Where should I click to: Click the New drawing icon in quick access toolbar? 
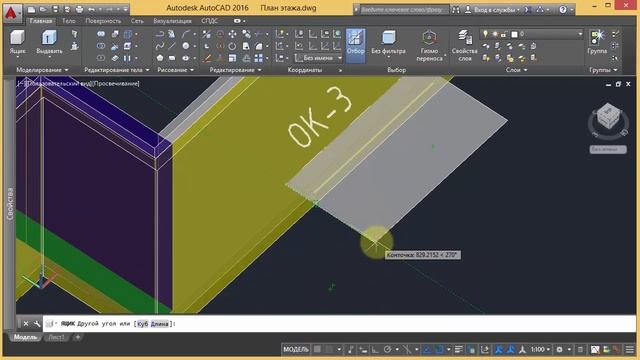point(31,9)
